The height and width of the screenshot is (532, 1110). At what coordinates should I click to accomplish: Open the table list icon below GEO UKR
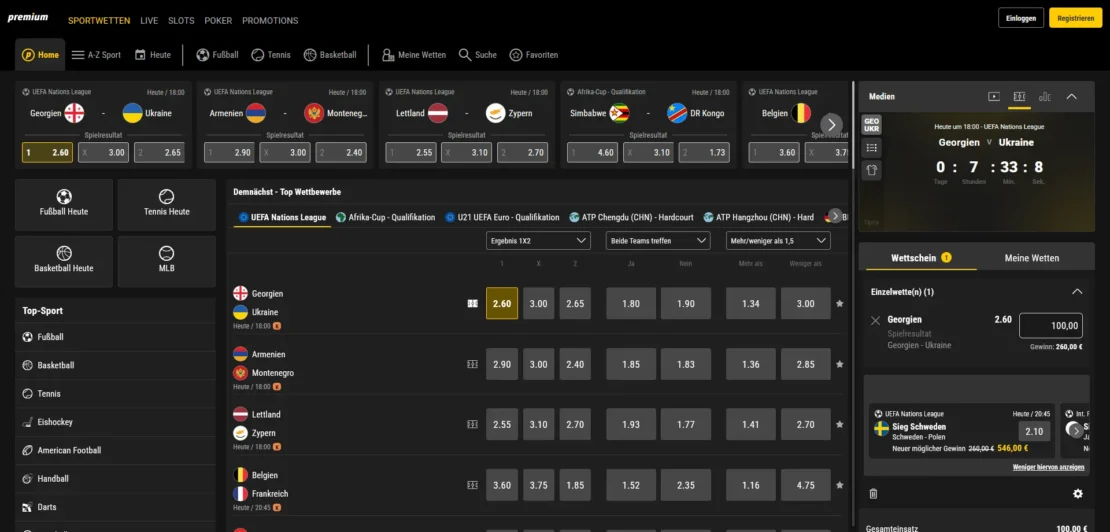tap(871, 148)
